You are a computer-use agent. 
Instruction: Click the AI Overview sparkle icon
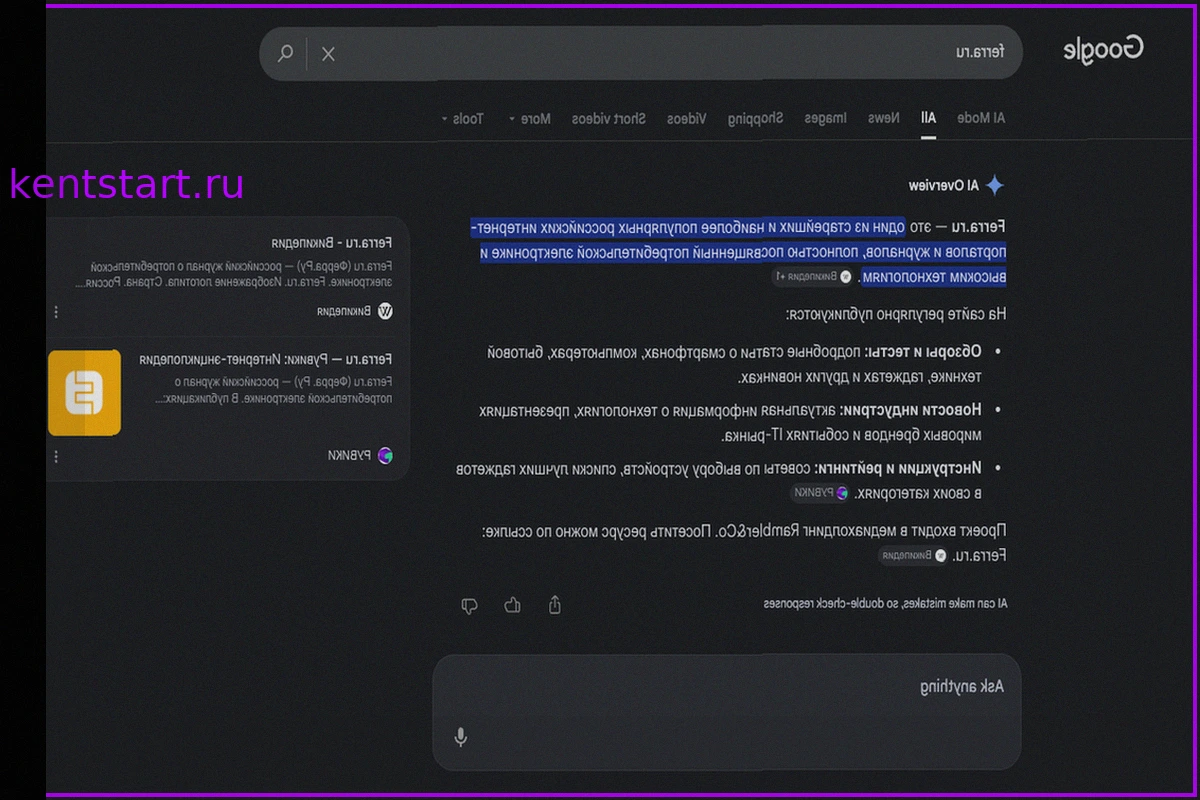[995, 186]
